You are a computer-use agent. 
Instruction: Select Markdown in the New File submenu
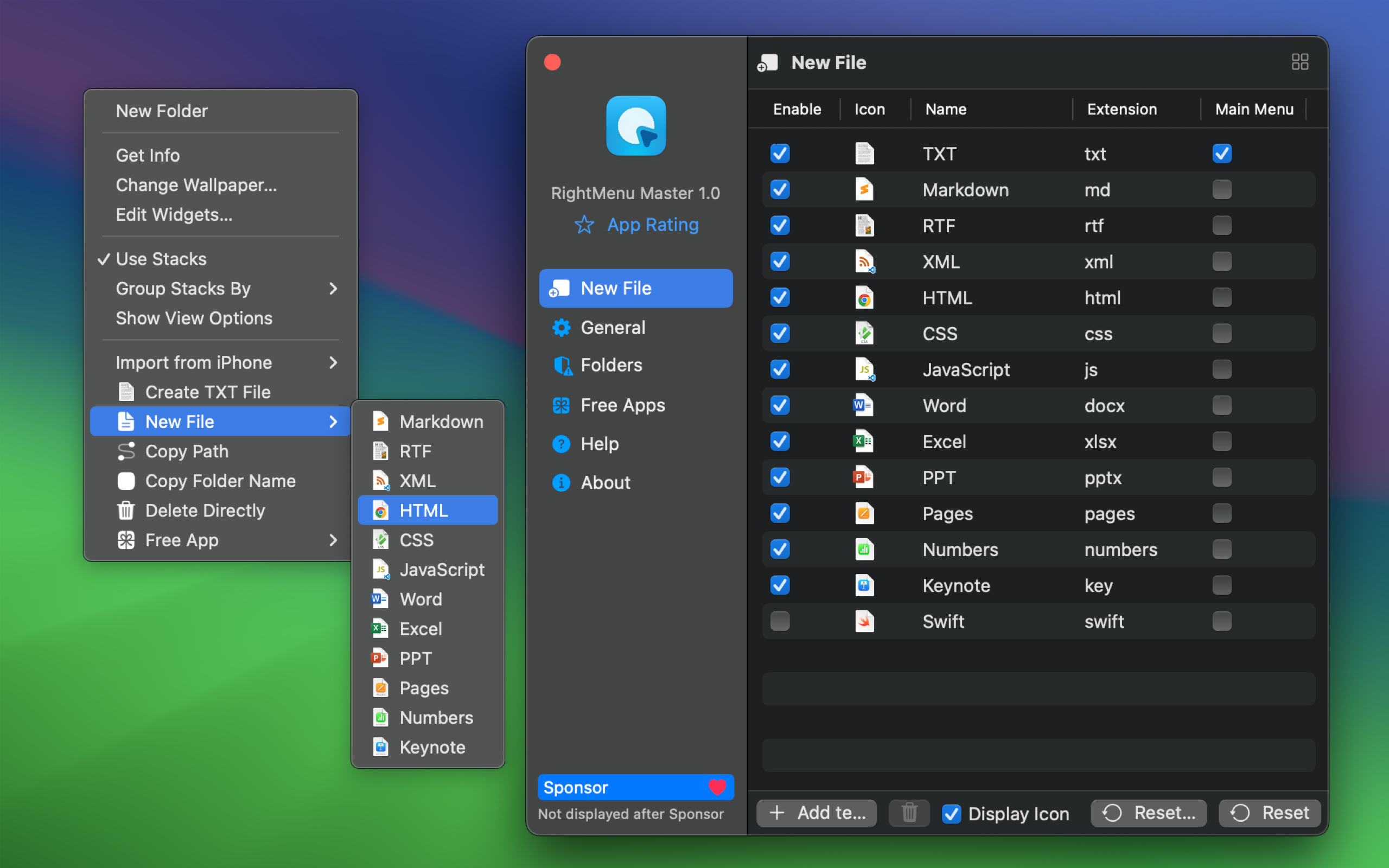point(428,422)
